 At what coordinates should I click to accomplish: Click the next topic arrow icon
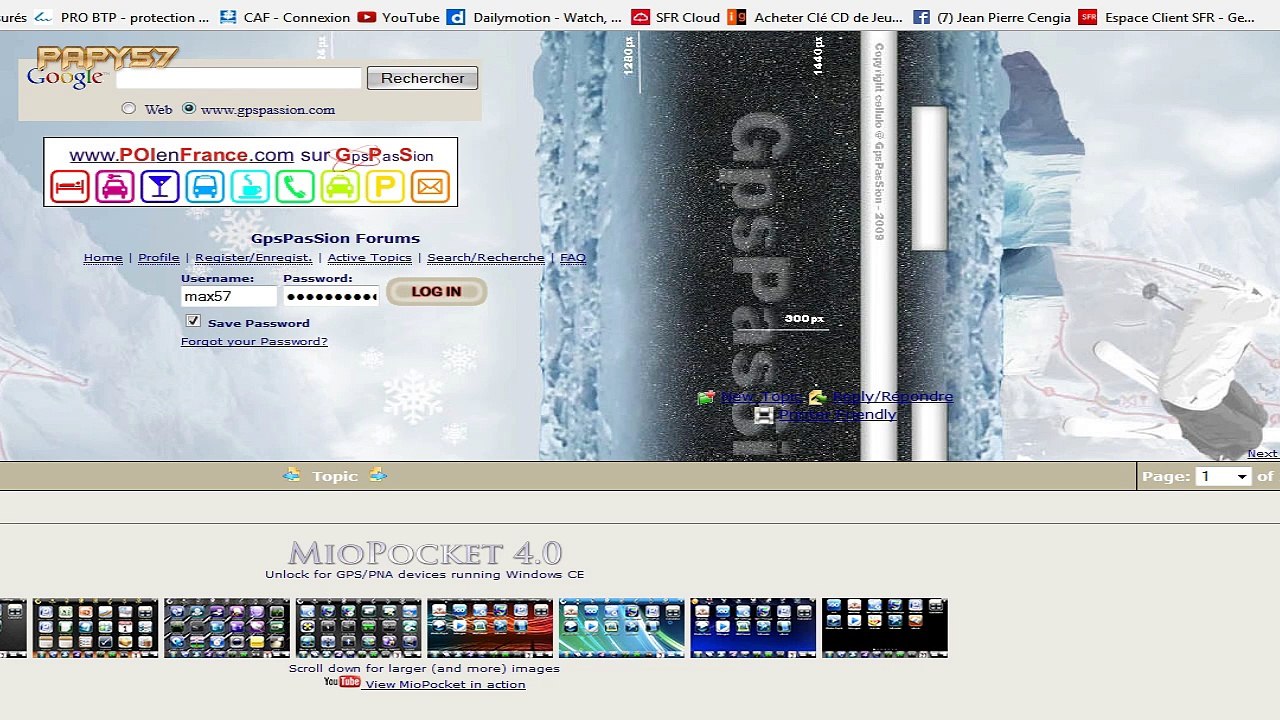(378, 475)
